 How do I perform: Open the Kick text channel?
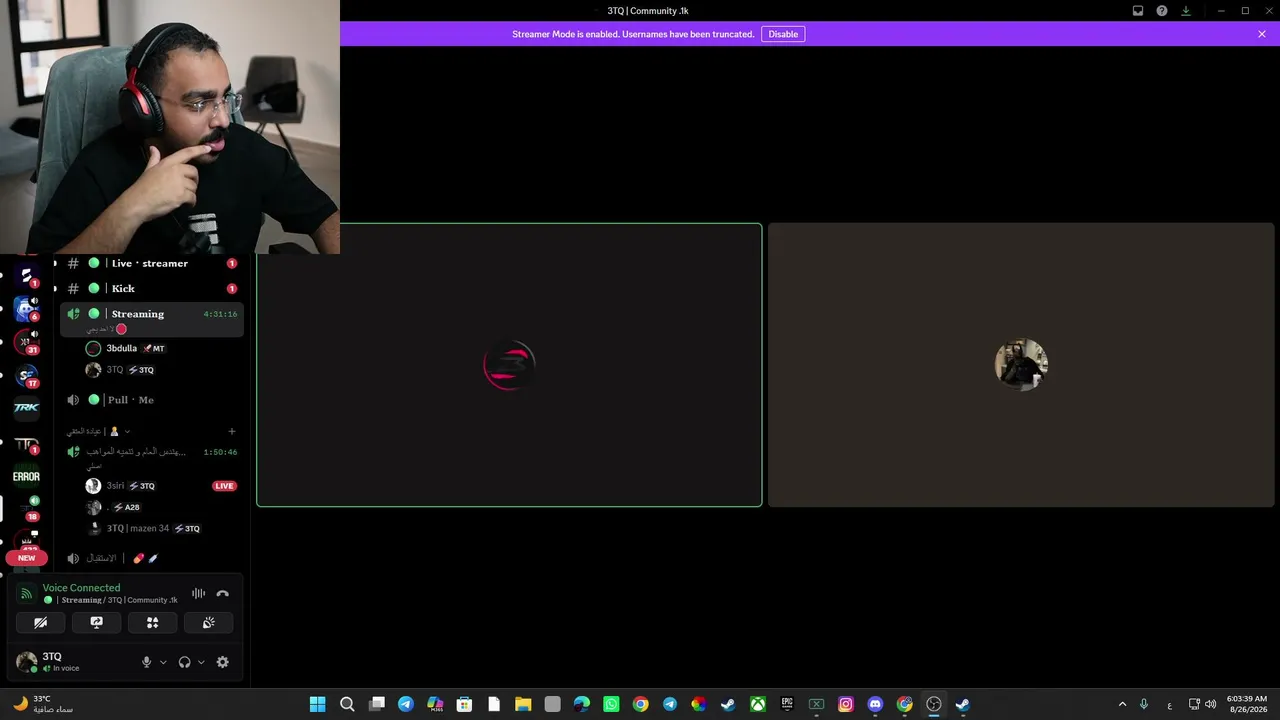point(151,288)
